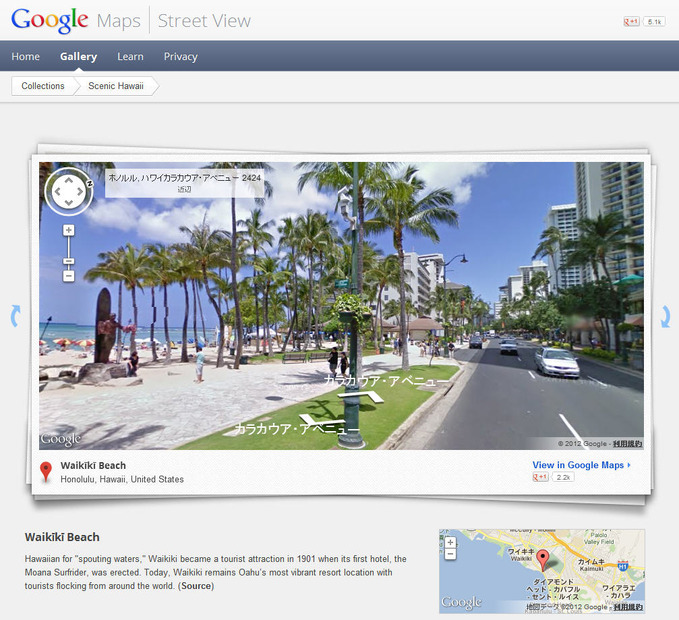Image resolution: width=679 pixels, height=620 pixels.
Task: Pan Street View down with compass arrow
Action: tap(69, 203)
